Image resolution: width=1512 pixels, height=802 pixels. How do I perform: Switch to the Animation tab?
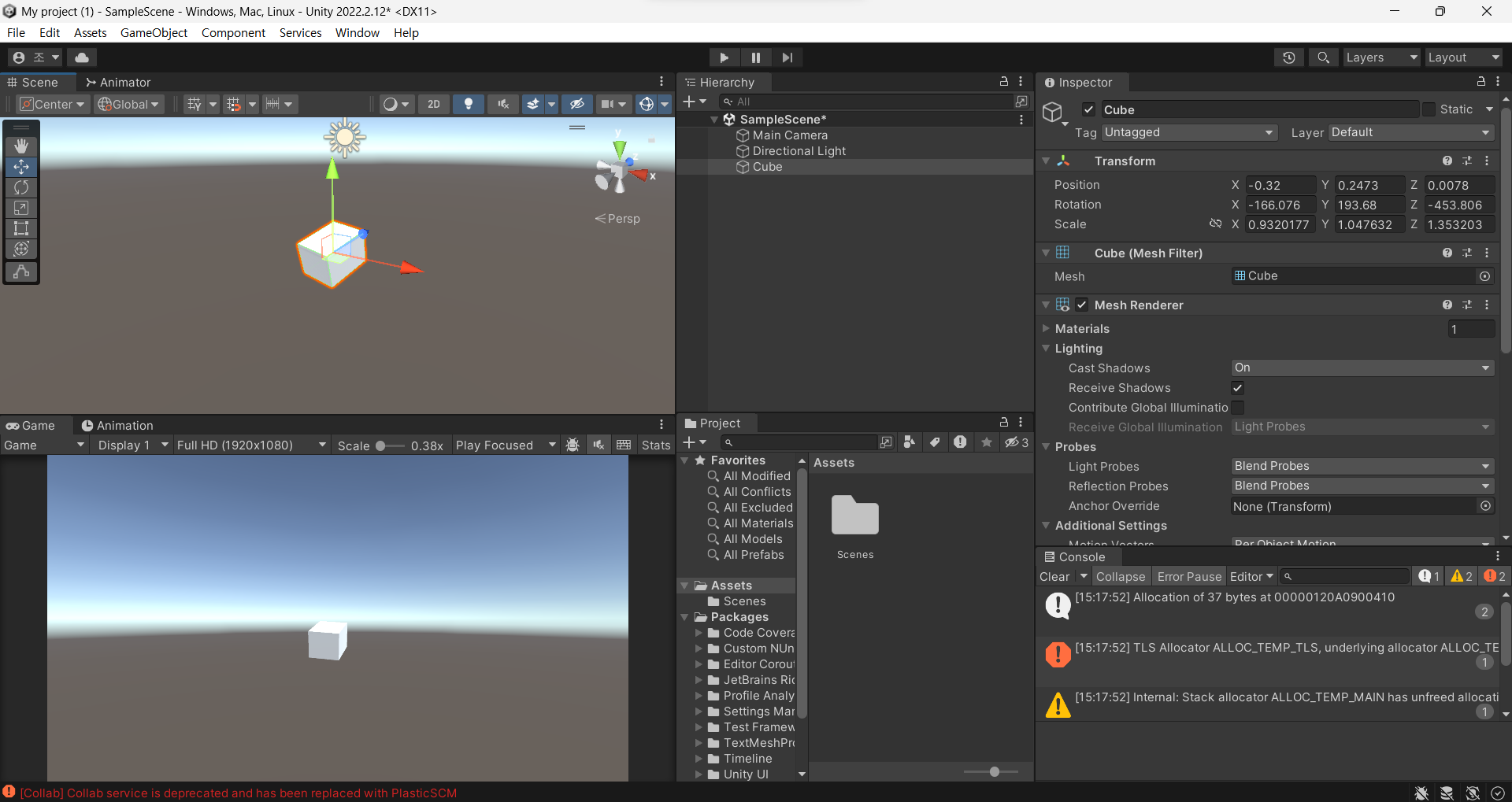click(x=117, y=425)
